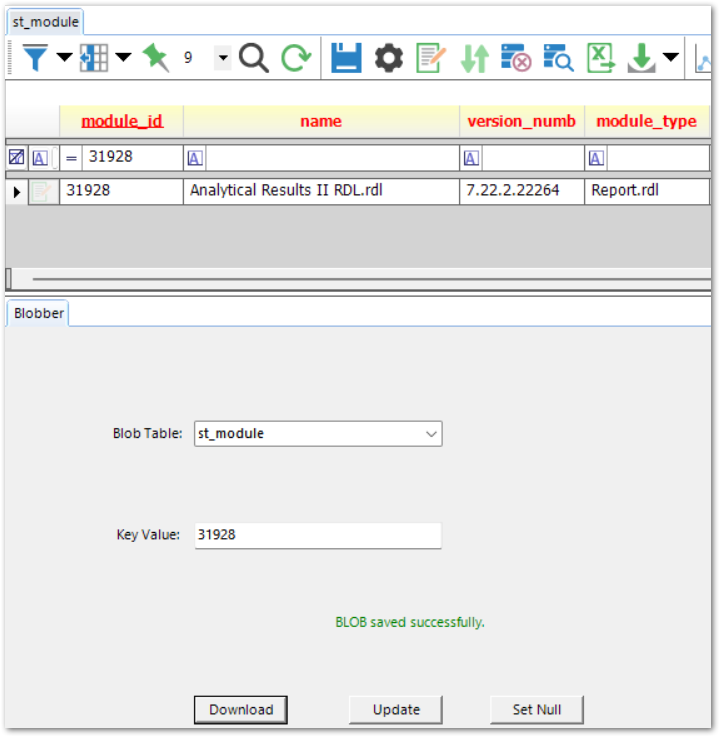Screen dimensions: 720x737
Task: Open the row count dropdown showing 9
Action: point(223,58)
